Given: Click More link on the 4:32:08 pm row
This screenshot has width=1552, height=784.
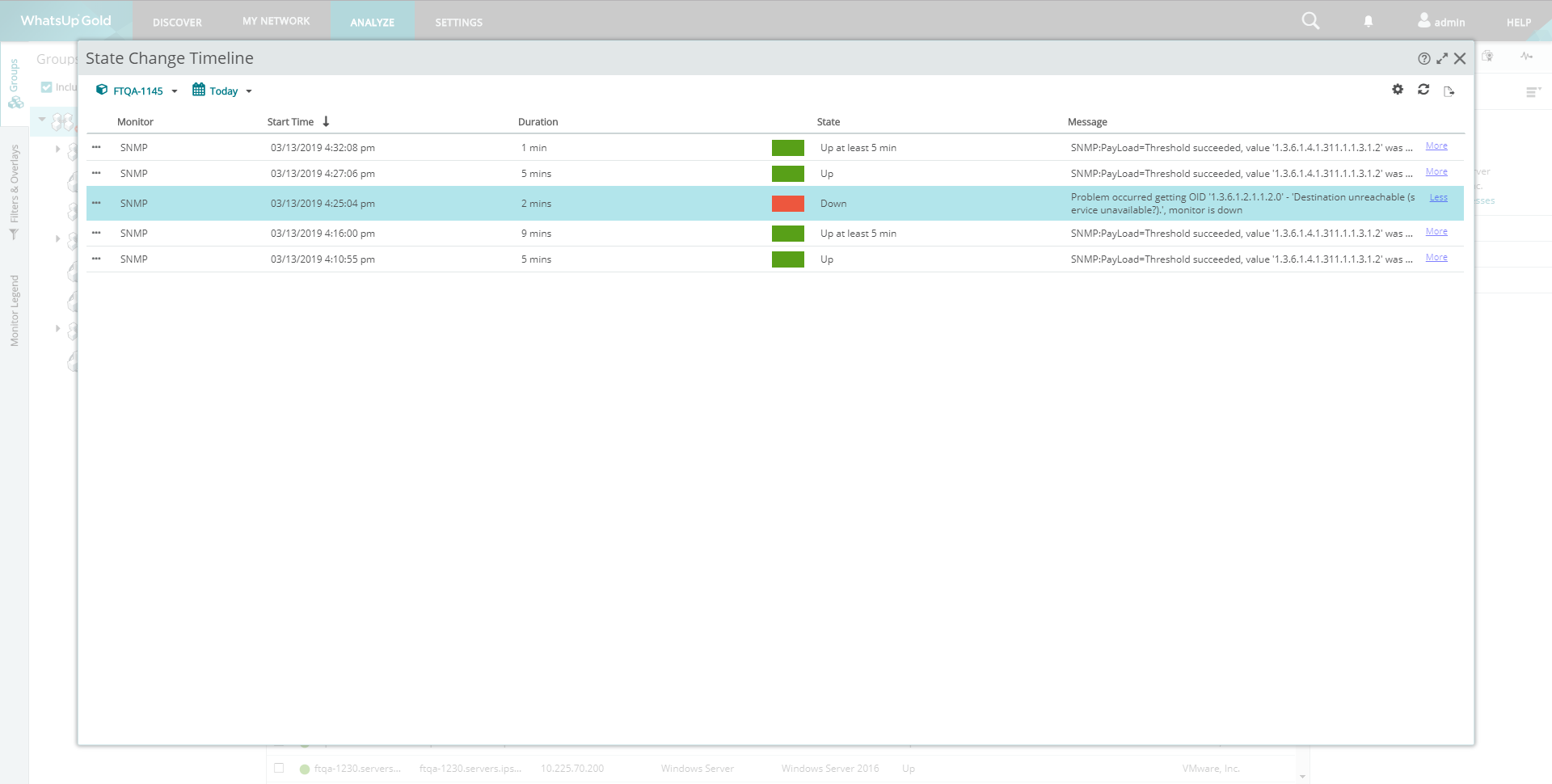Looking at the screenshot, I should tap(1436, 146).
